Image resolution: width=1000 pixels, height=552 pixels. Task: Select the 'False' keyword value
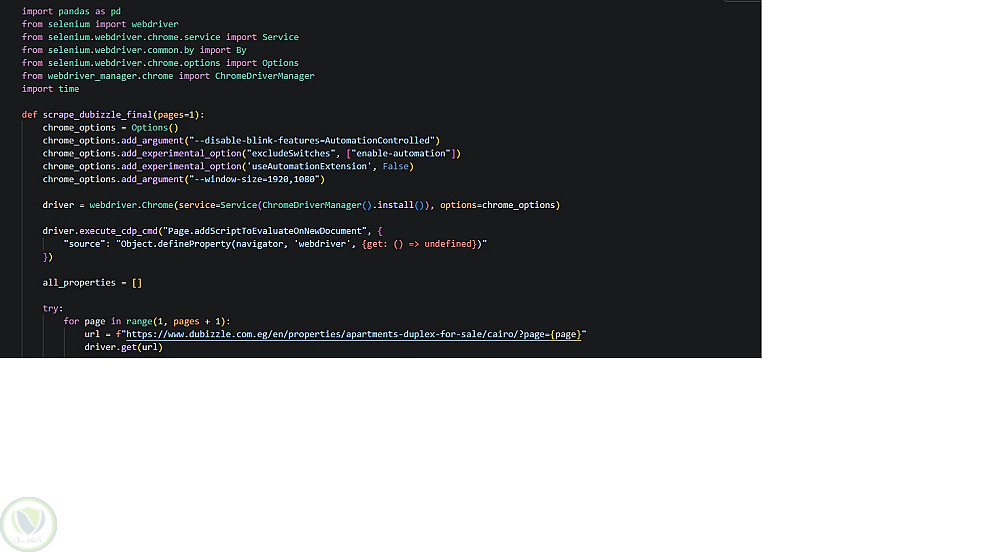(x=395, y=166)
